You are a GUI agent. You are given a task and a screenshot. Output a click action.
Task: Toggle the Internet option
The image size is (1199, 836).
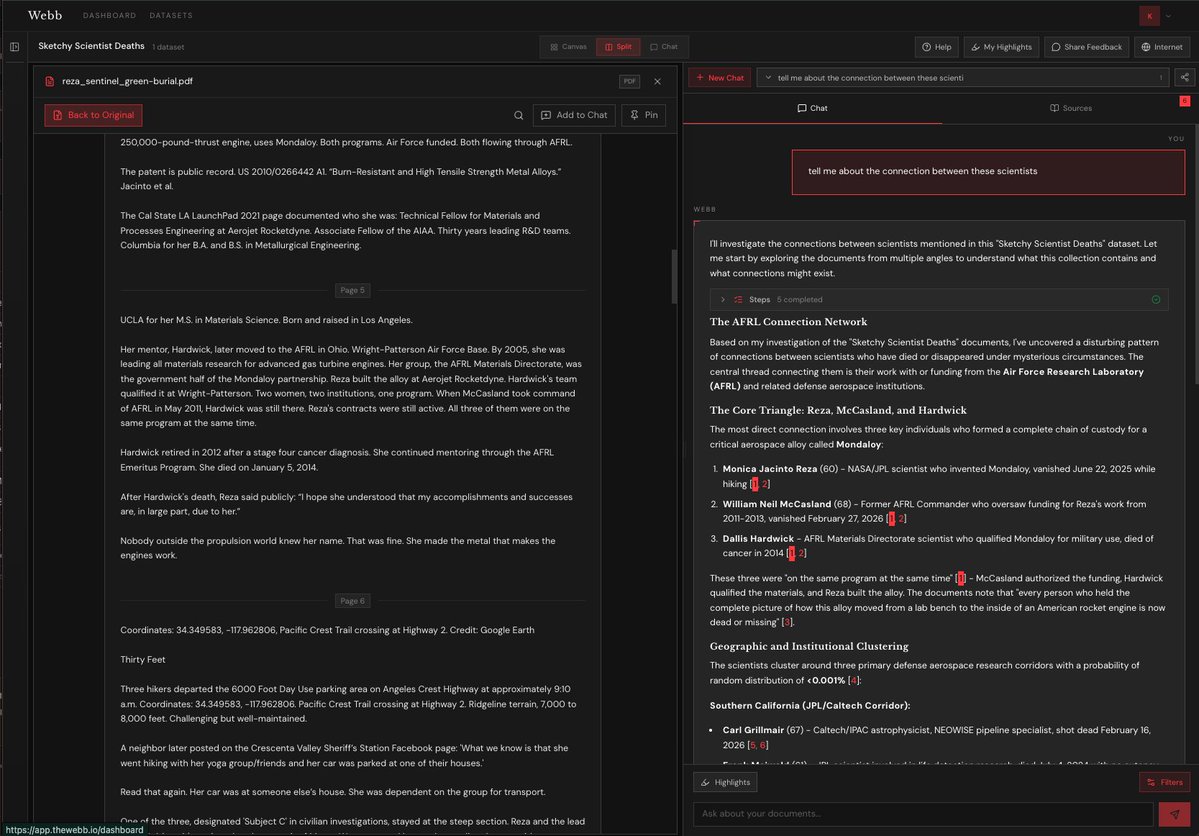(x=1162, y=47)
